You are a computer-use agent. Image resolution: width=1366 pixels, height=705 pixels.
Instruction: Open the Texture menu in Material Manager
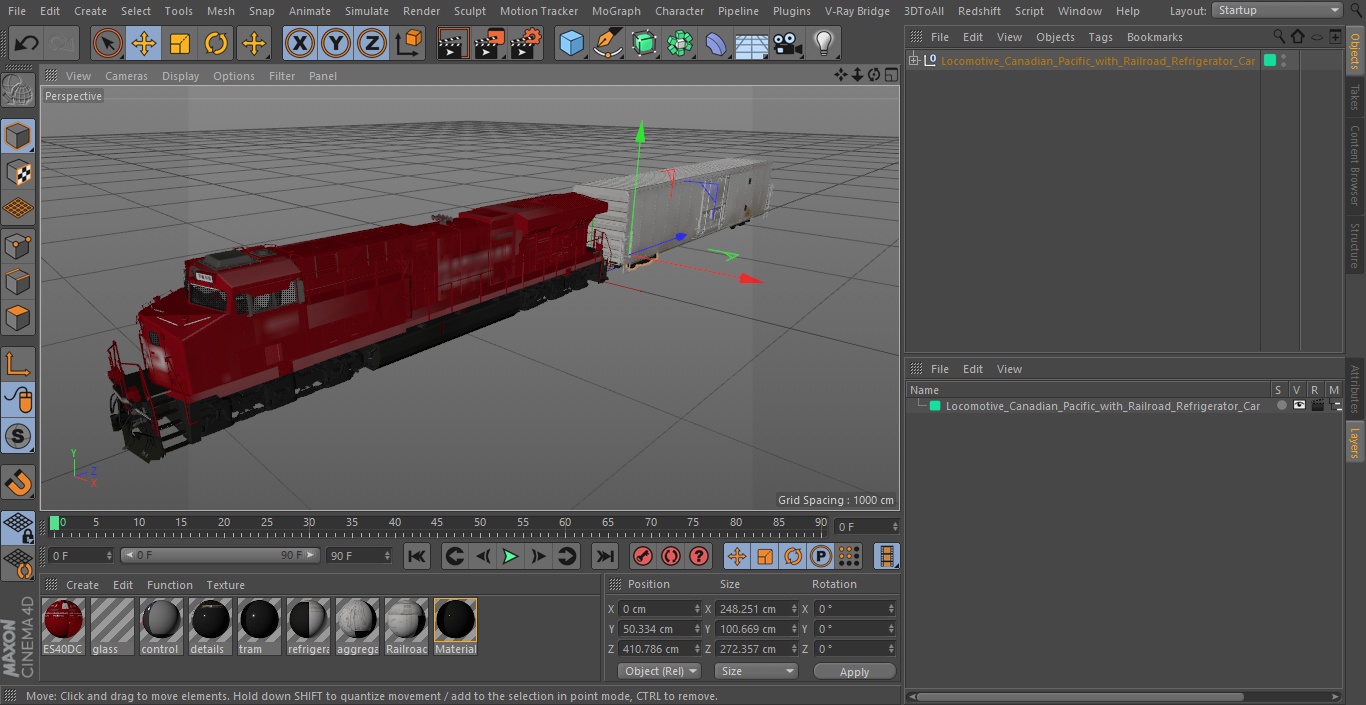coord(225,585)
